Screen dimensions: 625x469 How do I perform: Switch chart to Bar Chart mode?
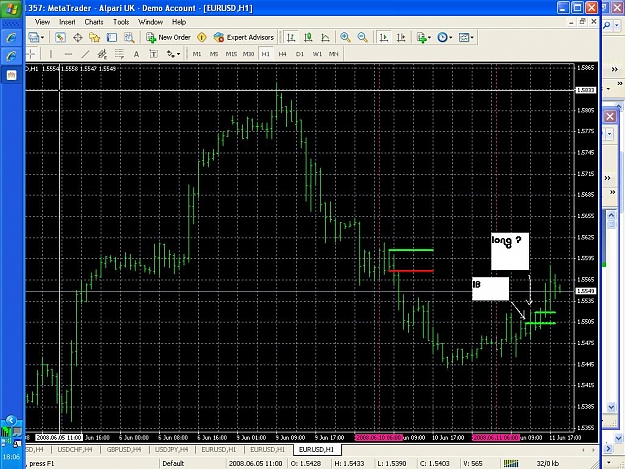tap(291, 37)
